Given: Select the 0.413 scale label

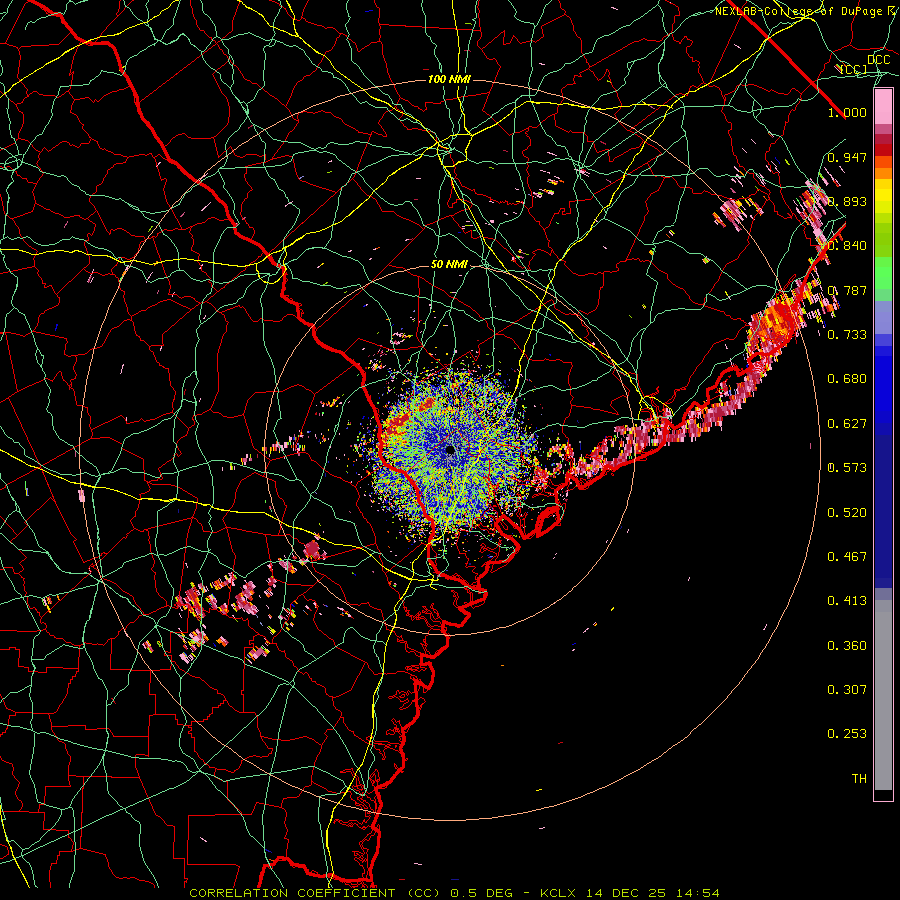Looking at the screenshot, I should pos(847,601).
